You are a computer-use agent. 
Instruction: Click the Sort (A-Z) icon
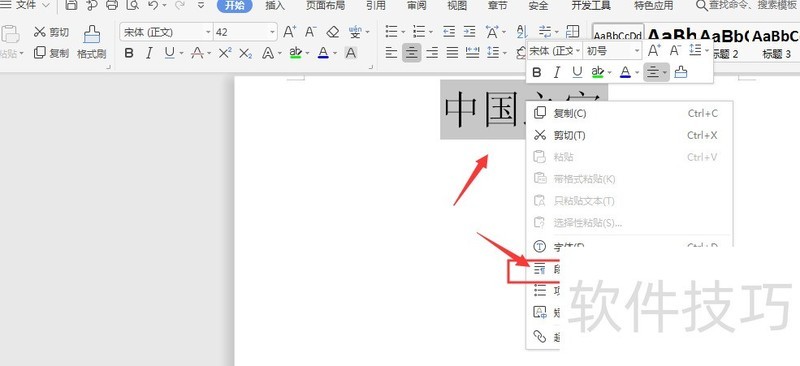pos(522,32)
